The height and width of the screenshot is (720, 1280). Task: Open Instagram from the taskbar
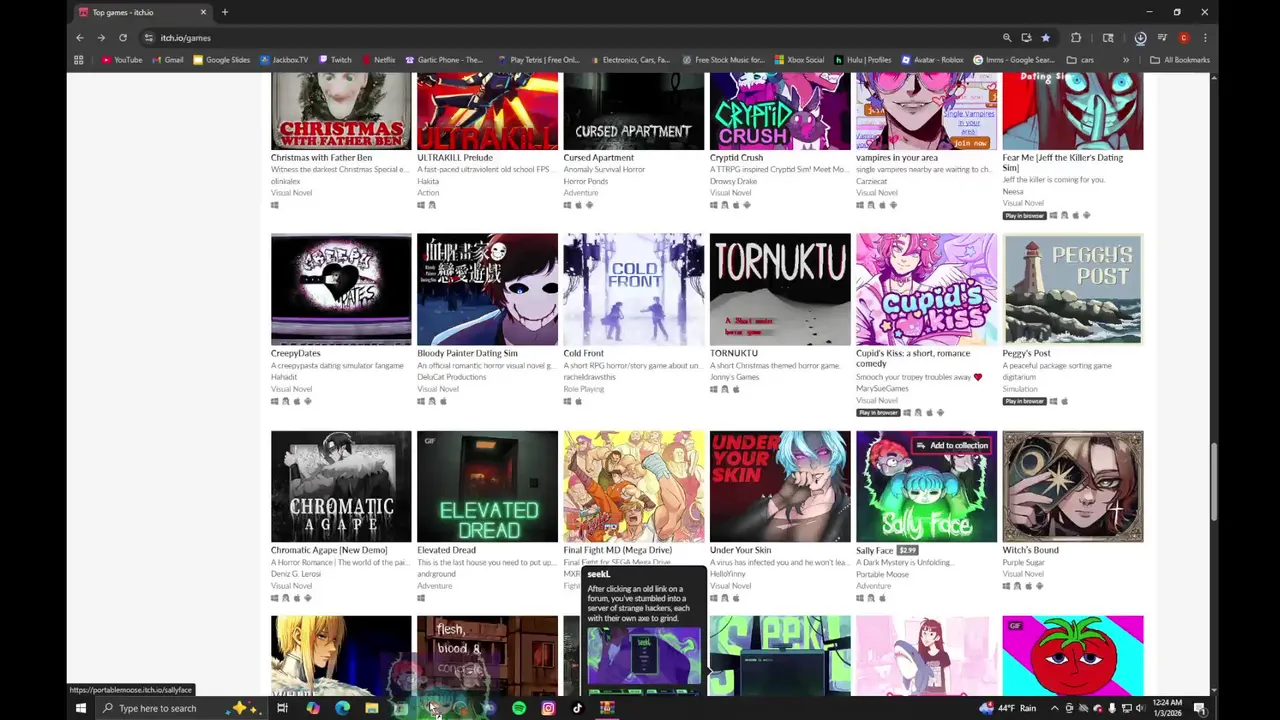[x=548, y=708]
